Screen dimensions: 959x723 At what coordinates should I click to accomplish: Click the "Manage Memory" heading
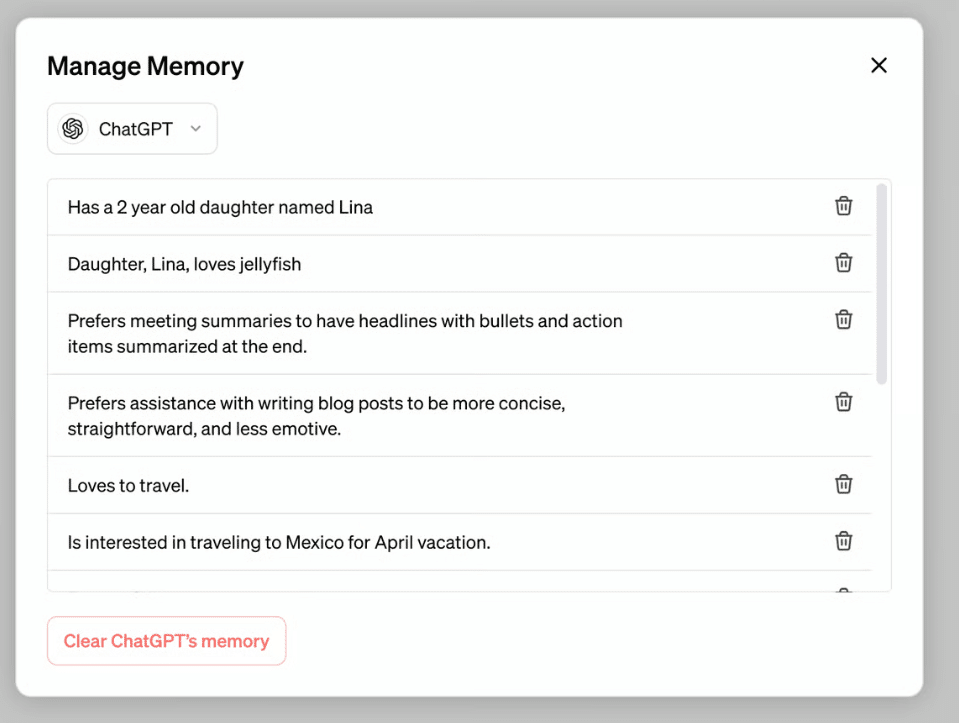tap(145, 67)
